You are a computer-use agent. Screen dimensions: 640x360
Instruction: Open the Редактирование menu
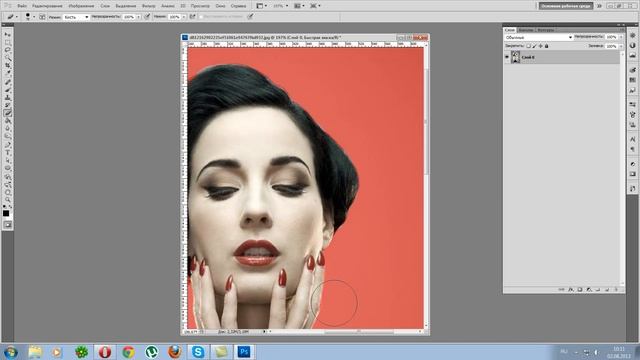click(x=47, y=6)
